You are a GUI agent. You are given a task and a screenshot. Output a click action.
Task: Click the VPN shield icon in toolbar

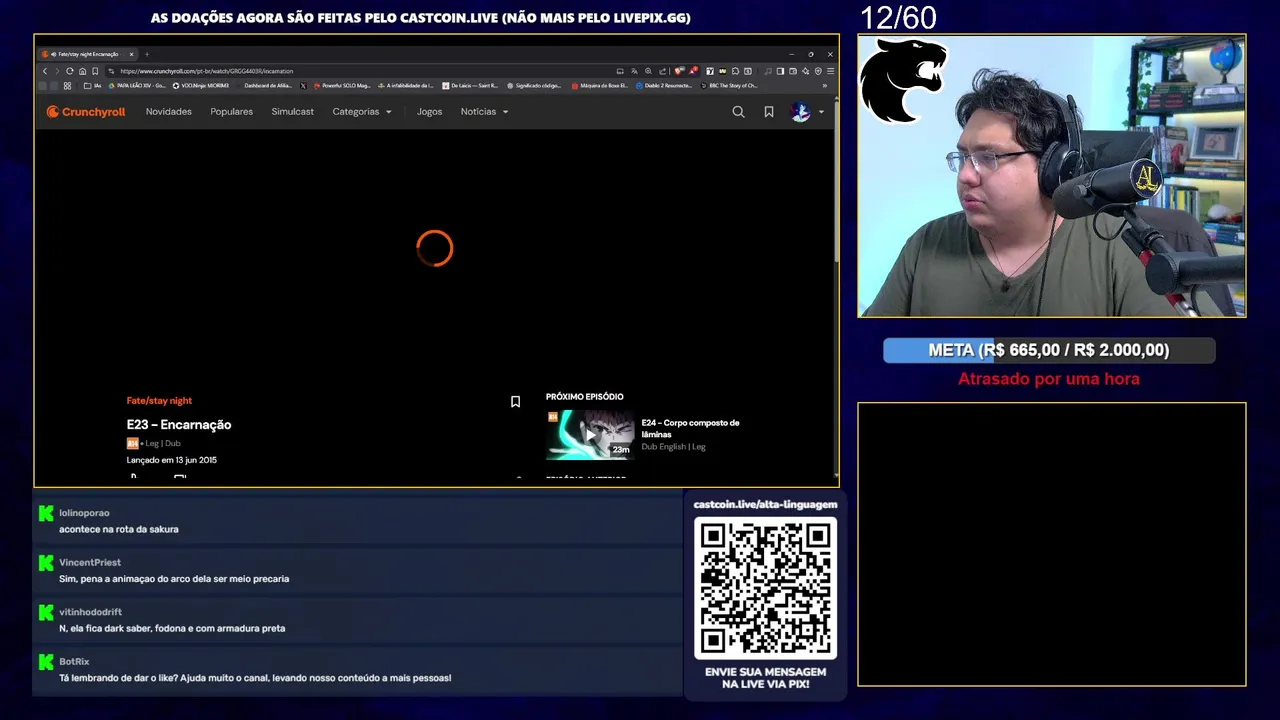pos(818,71)
